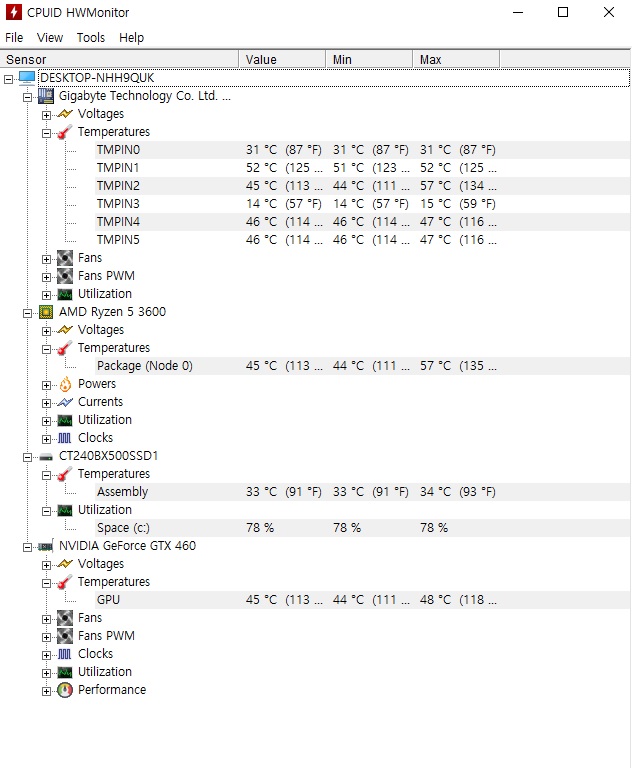
Task: Collapse the AMD Ryzen 5 3600 node
Action: click(x=27, y=313)
